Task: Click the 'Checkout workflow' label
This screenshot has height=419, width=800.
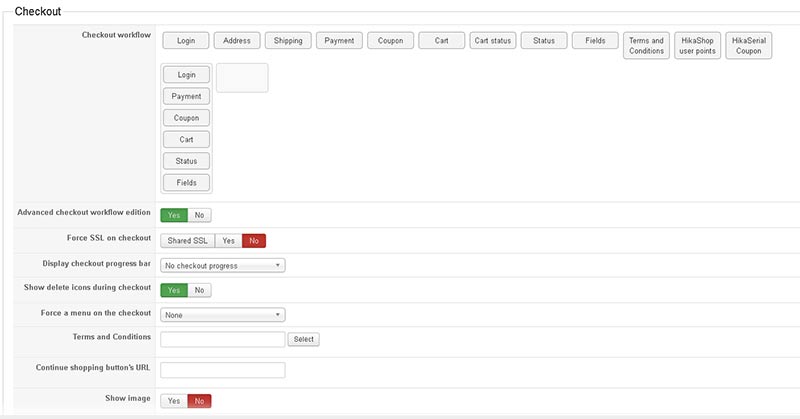Action: tap(116, 35)
